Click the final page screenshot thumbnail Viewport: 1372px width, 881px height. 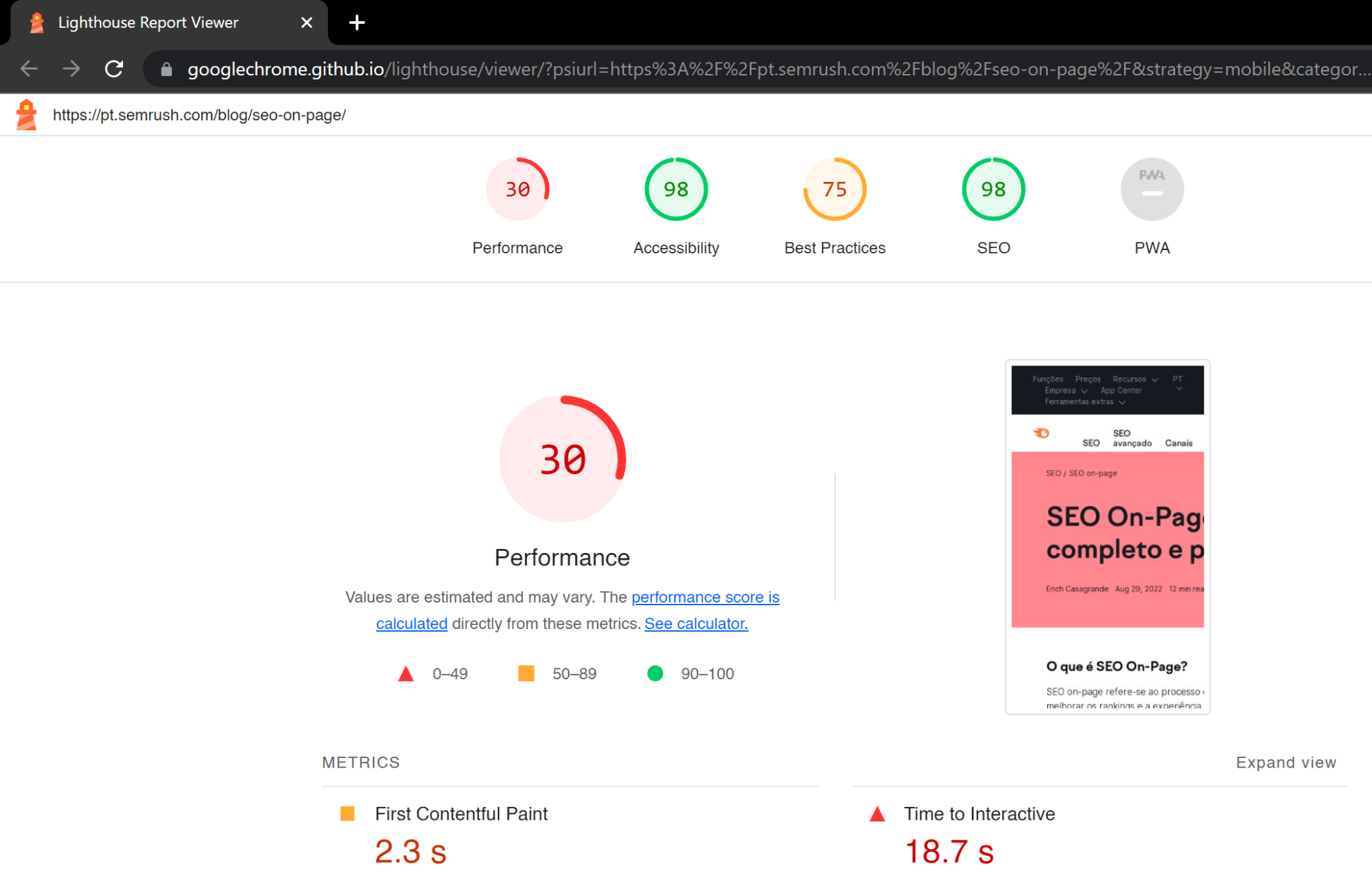click(x=1107, y=537)
